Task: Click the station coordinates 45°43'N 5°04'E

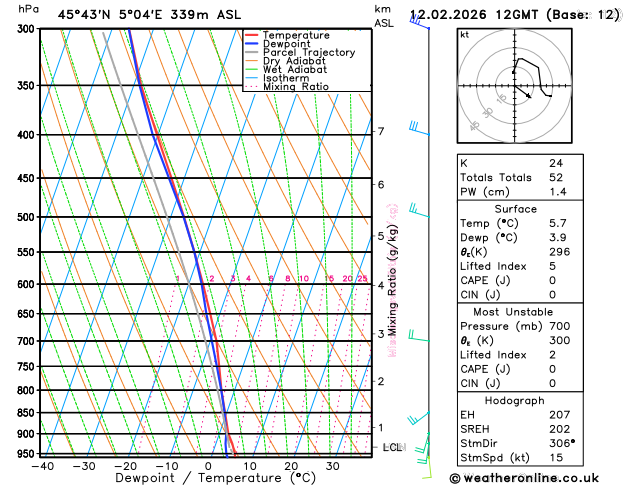Action: (110, 15)
